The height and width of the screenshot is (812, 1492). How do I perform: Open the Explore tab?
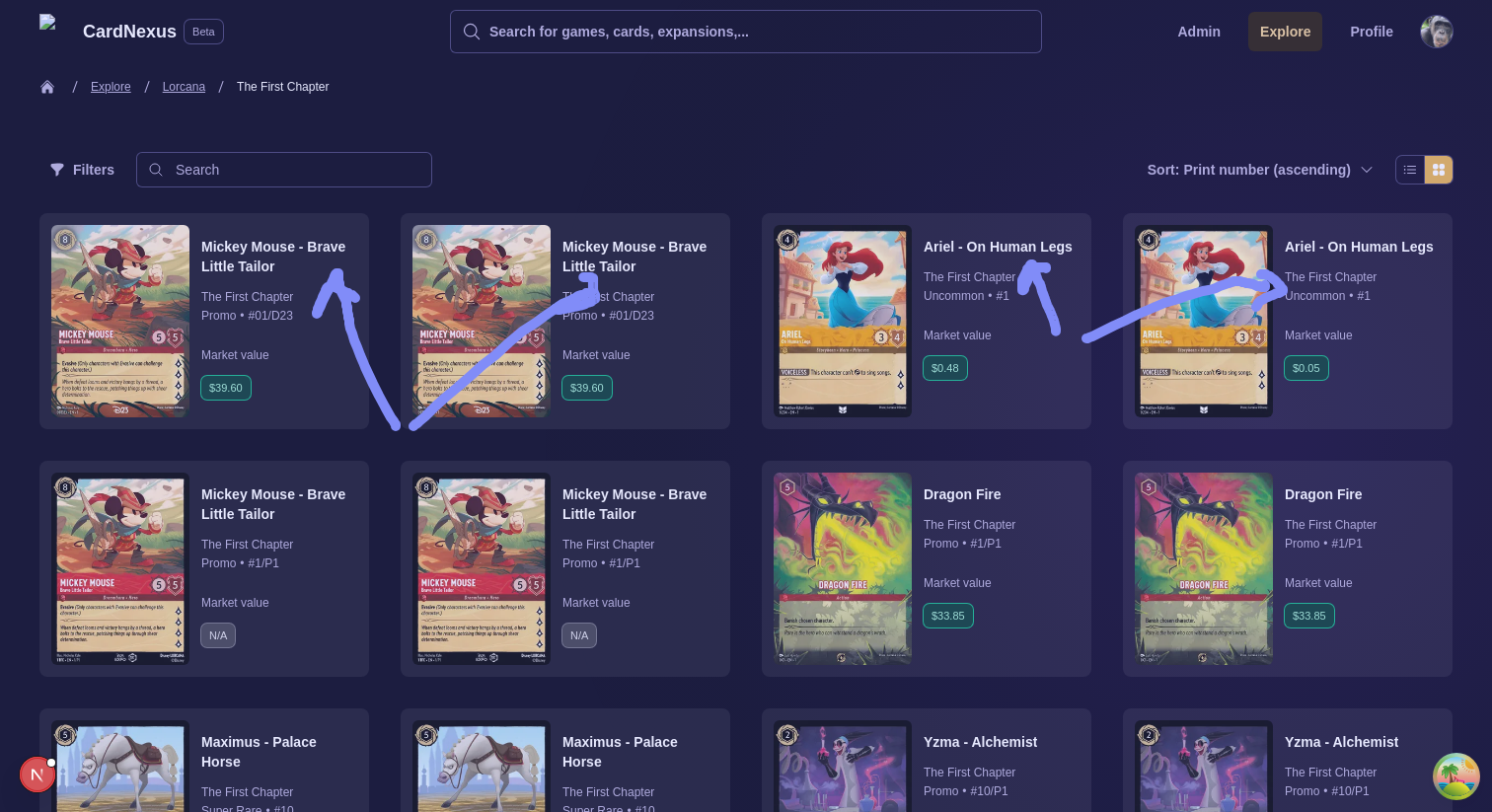pos(1285,32)
